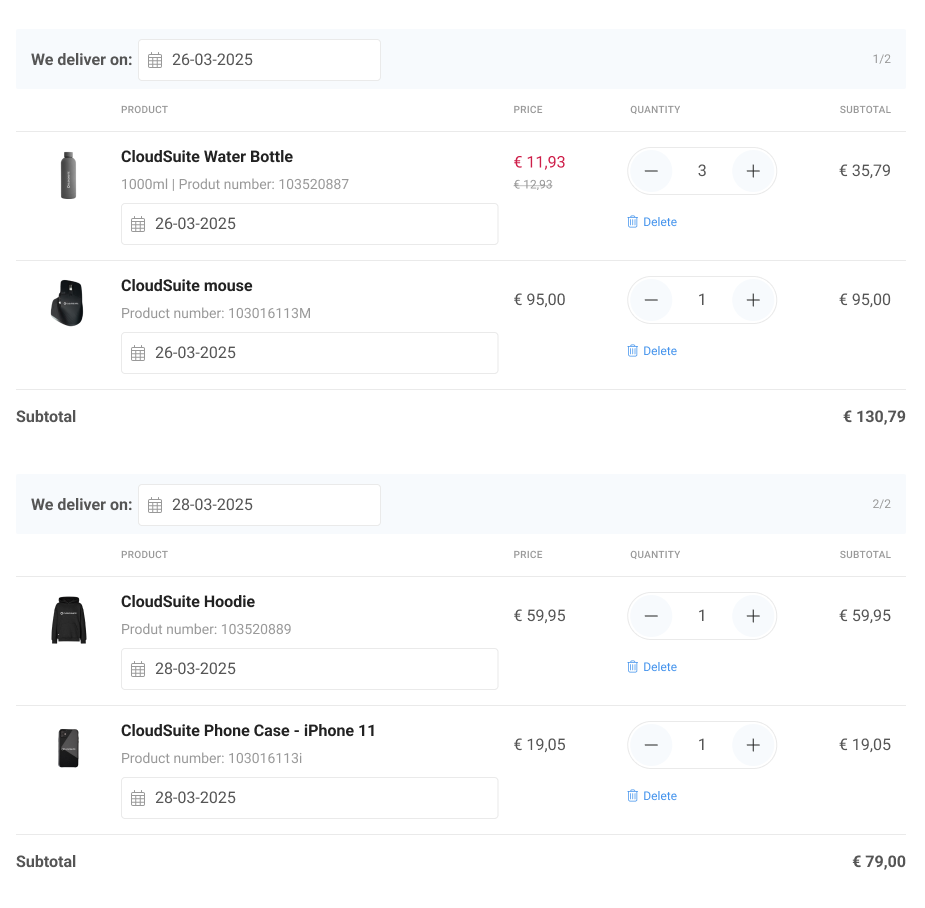Click plus button for CloudSuite mouse

[753, 300]
